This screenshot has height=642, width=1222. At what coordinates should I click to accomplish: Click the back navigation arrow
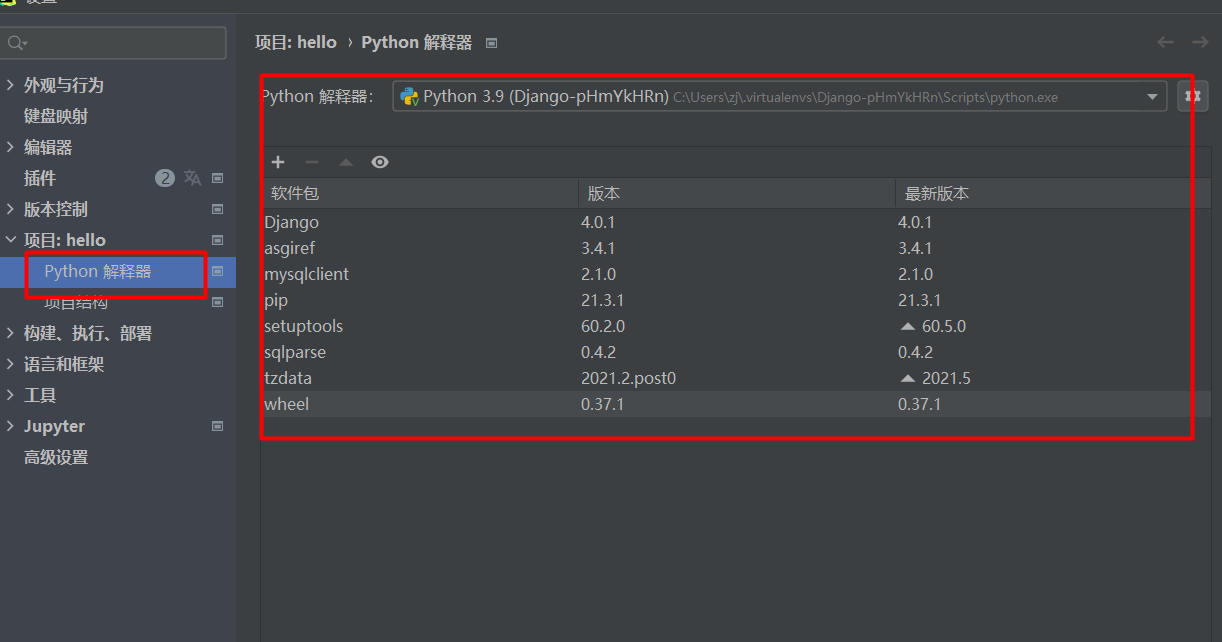click(1165, 42)
